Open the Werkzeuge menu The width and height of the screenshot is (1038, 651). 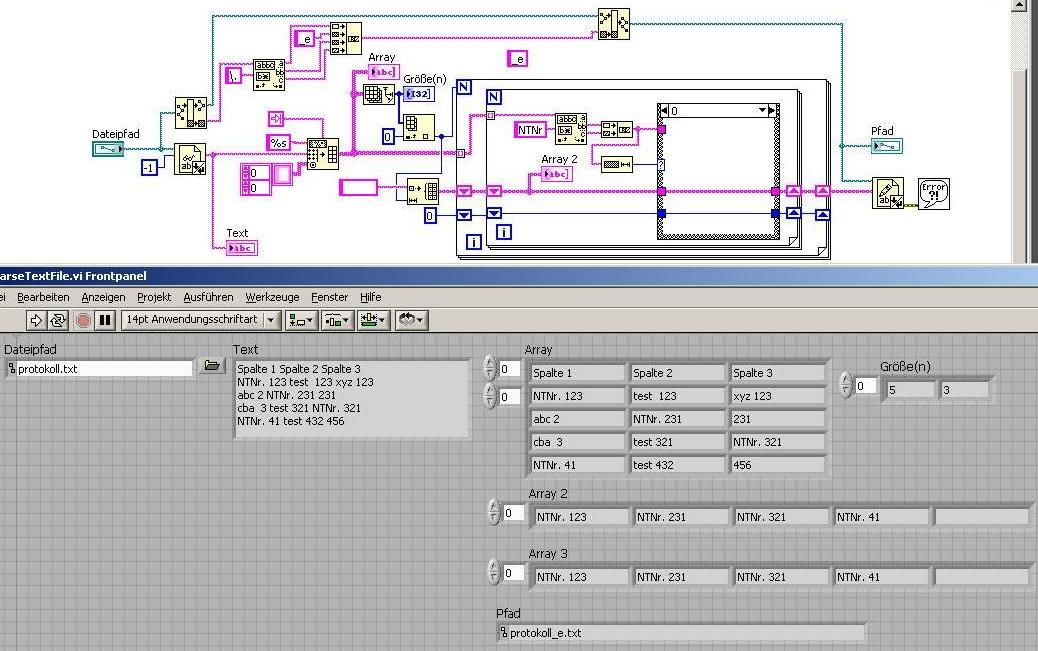272,297
